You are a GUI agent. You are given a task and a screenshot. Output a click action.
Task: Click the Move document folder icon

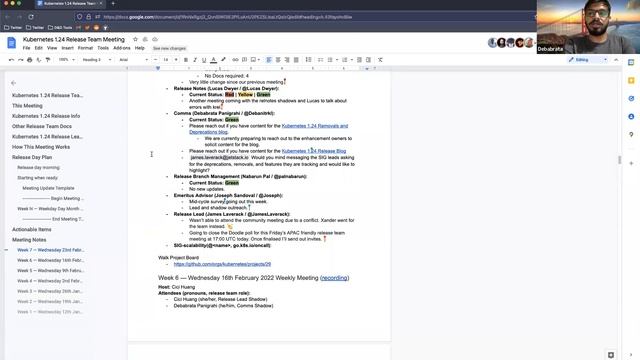[145, 39]
